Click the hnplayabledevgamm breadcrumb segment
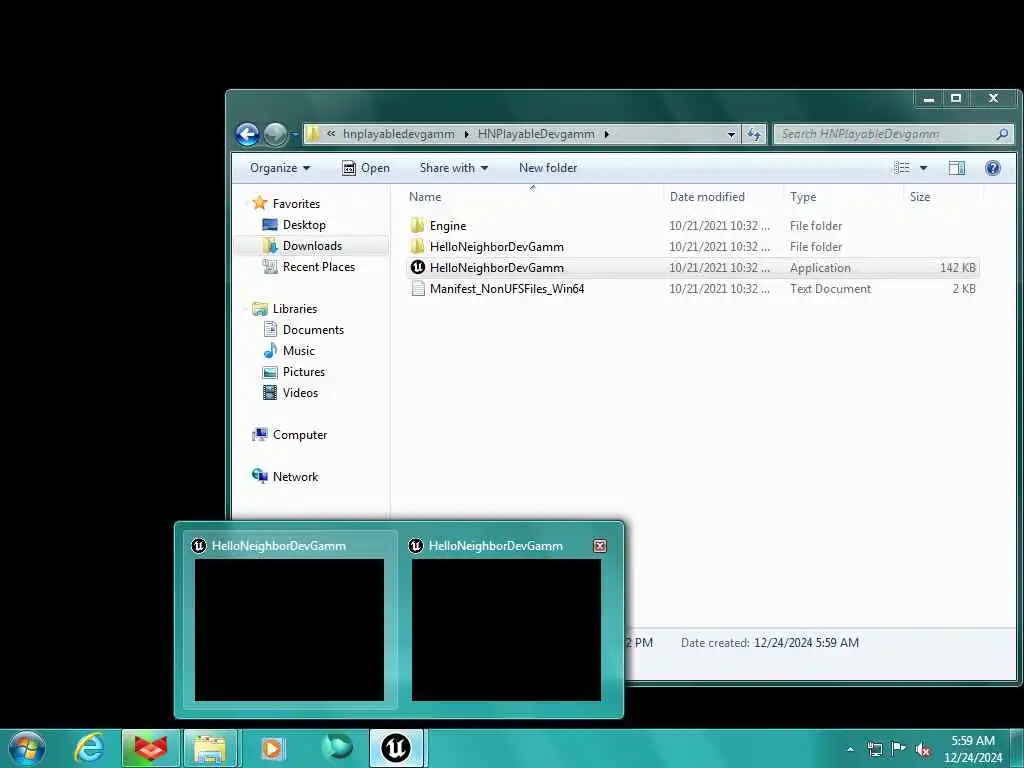 click(x=398, y=134)
